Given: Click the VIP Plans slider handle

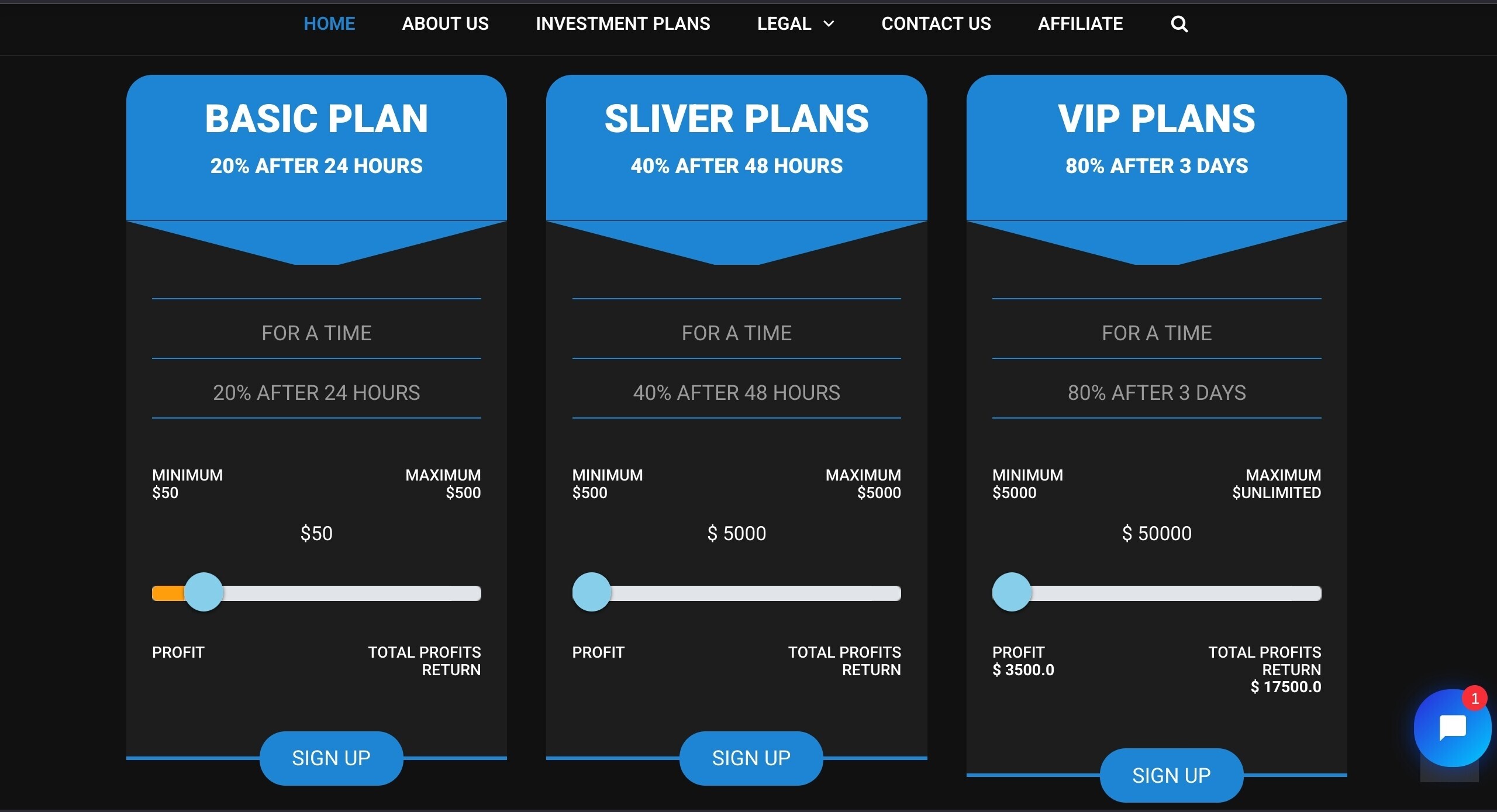Looking at the screenshot, I should [x=1012, y=592].
